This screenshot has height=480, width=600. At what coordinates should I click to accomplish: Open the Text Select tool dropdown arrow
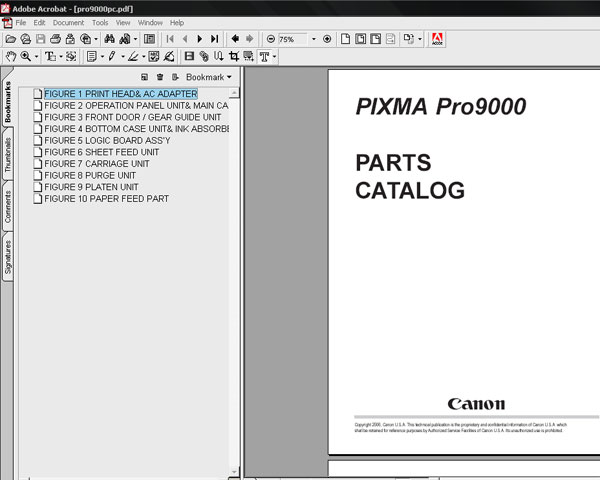pos(61,57)
